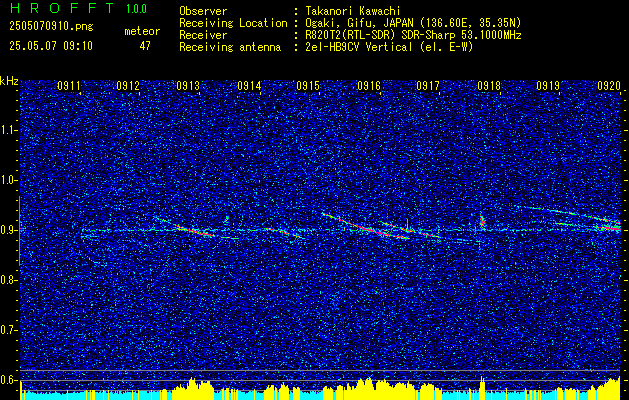Click the timestamp 25.05.07 09:10
The width and height of the screenshot is (629, 400).
[x=51, y=46]
